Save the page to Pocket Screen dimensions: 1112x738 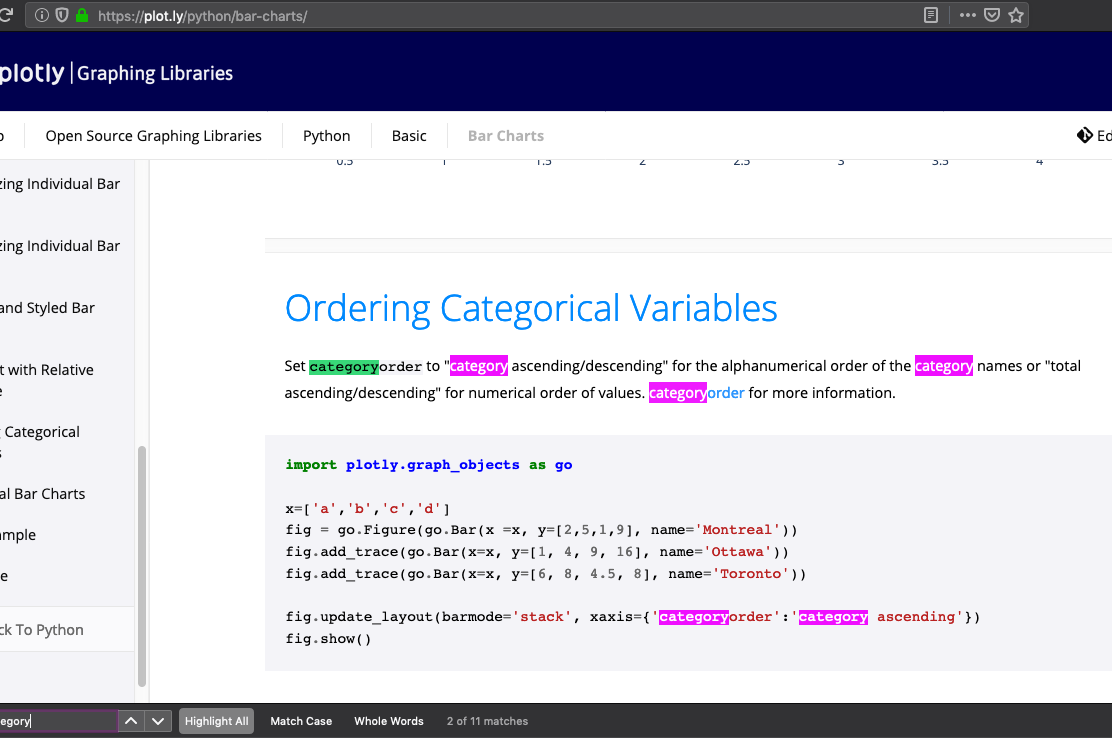pyautogui.click(x=990, y=15)
